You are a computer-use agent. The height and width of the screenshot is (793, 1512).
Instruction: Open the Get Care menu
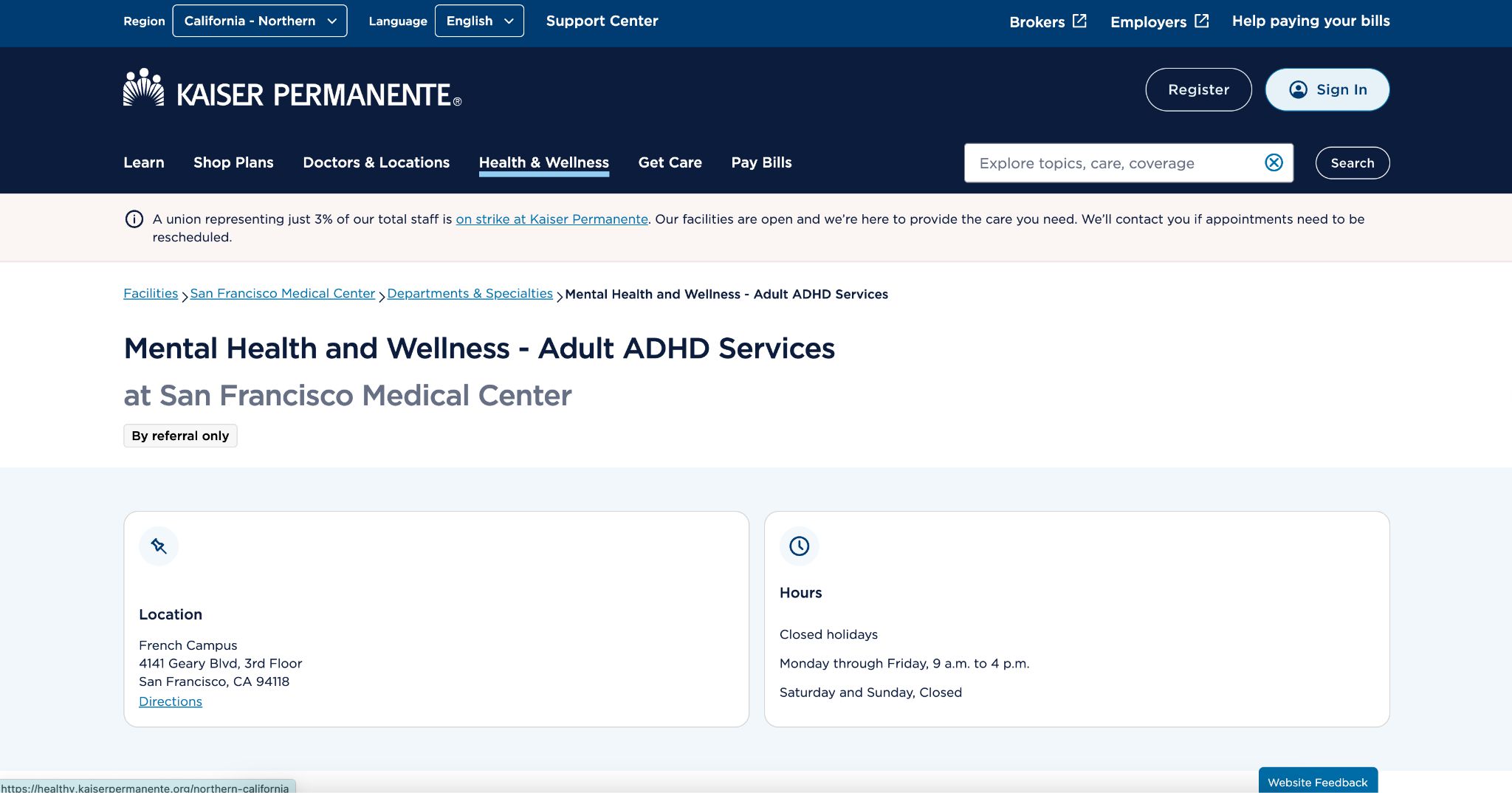[670, 162]
